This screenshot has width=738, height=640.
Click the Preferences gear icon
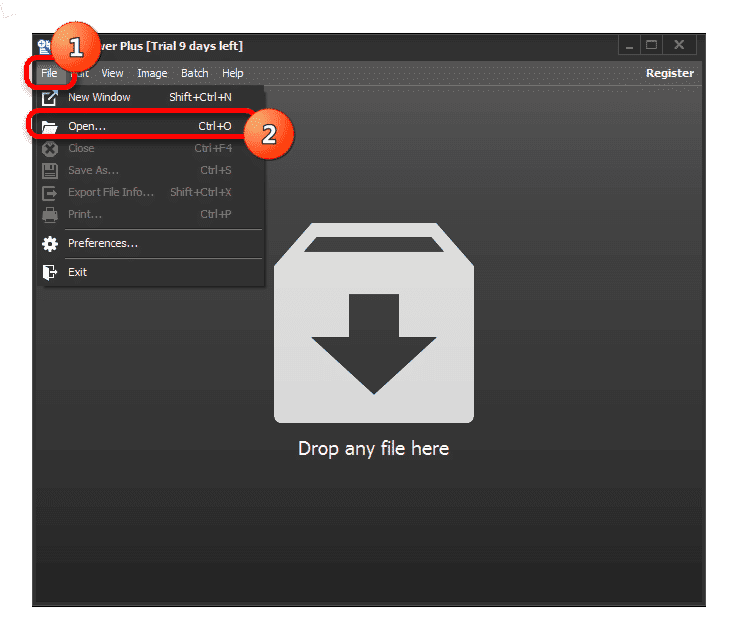[49, 244]
